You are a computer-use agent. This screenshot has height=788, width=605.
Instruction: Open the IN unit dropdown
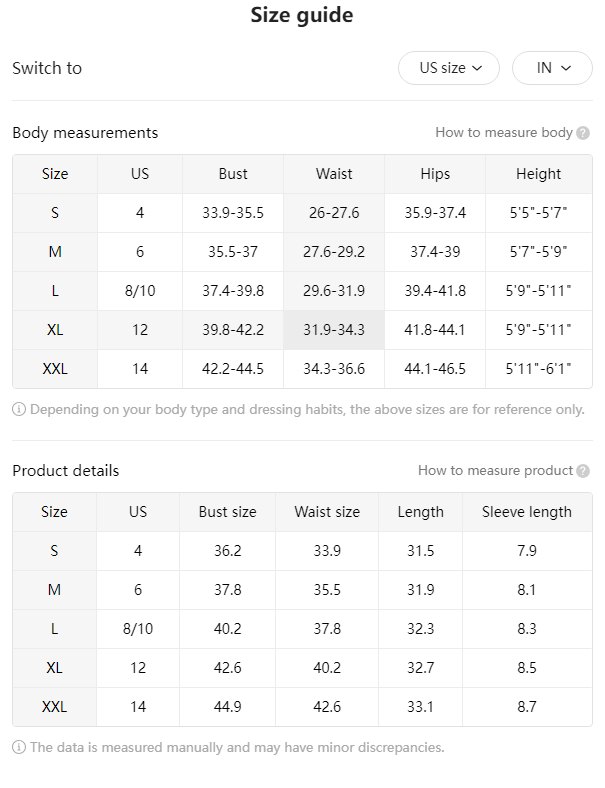(x=552, y=68)
